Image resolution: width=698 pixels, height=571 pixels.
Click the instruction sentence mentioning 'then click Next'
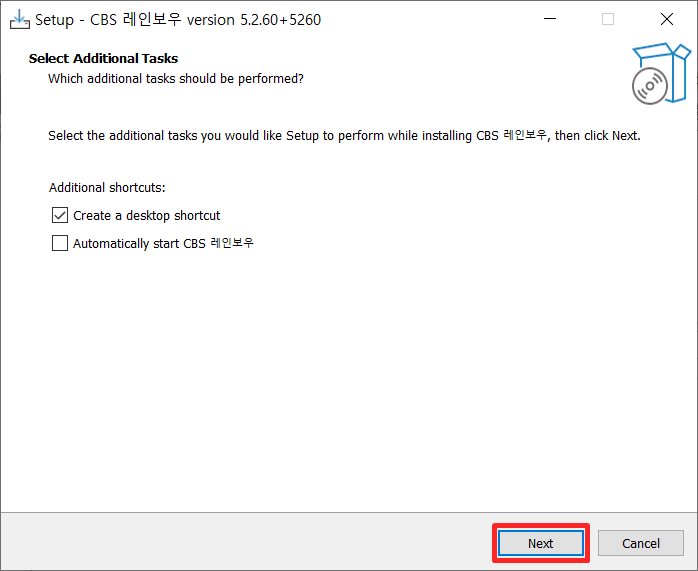pos(344,136)
